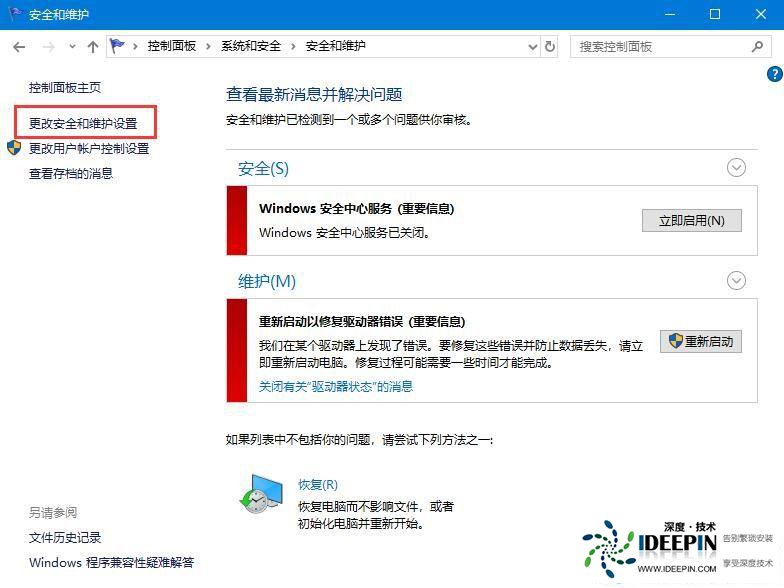
Task: Click the title bar flag icon
Action: click(16, 14)
